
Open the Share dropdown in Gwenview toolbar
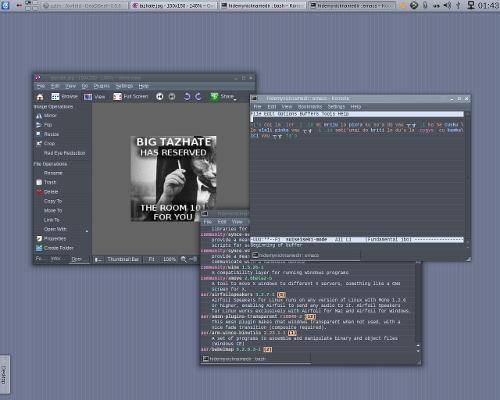coord(223,97)
